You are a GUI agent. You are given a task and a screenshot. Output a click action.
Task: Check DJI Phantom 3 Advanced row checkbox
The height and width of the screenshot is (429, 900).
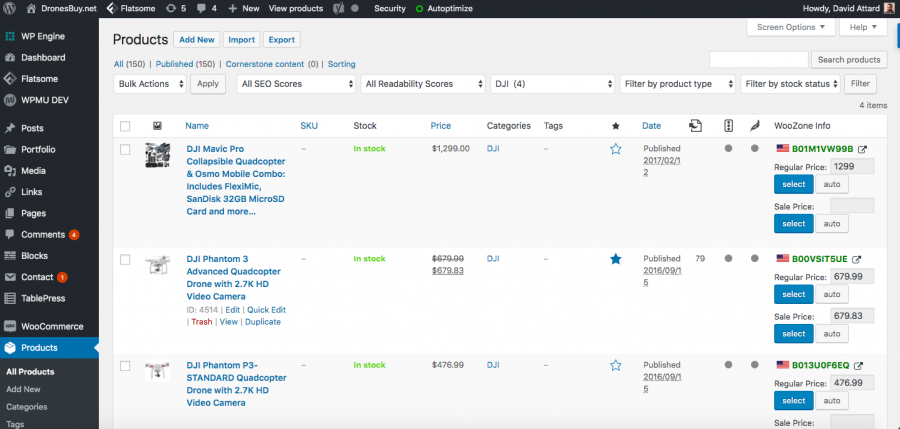[125, 260]
